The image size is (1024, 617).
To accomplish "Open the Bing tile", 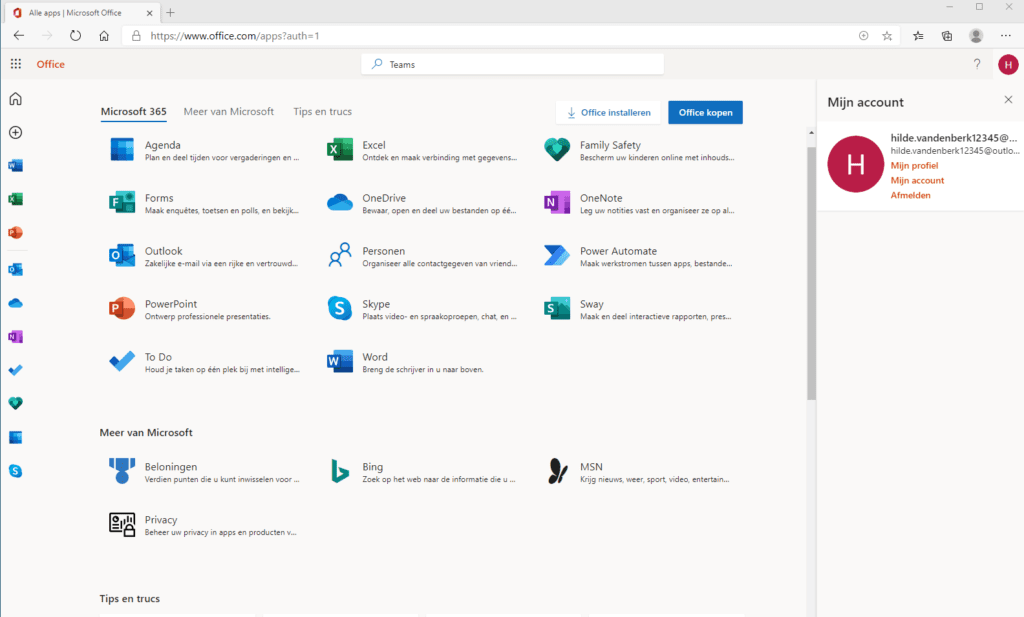I will (x=422, y=471).
